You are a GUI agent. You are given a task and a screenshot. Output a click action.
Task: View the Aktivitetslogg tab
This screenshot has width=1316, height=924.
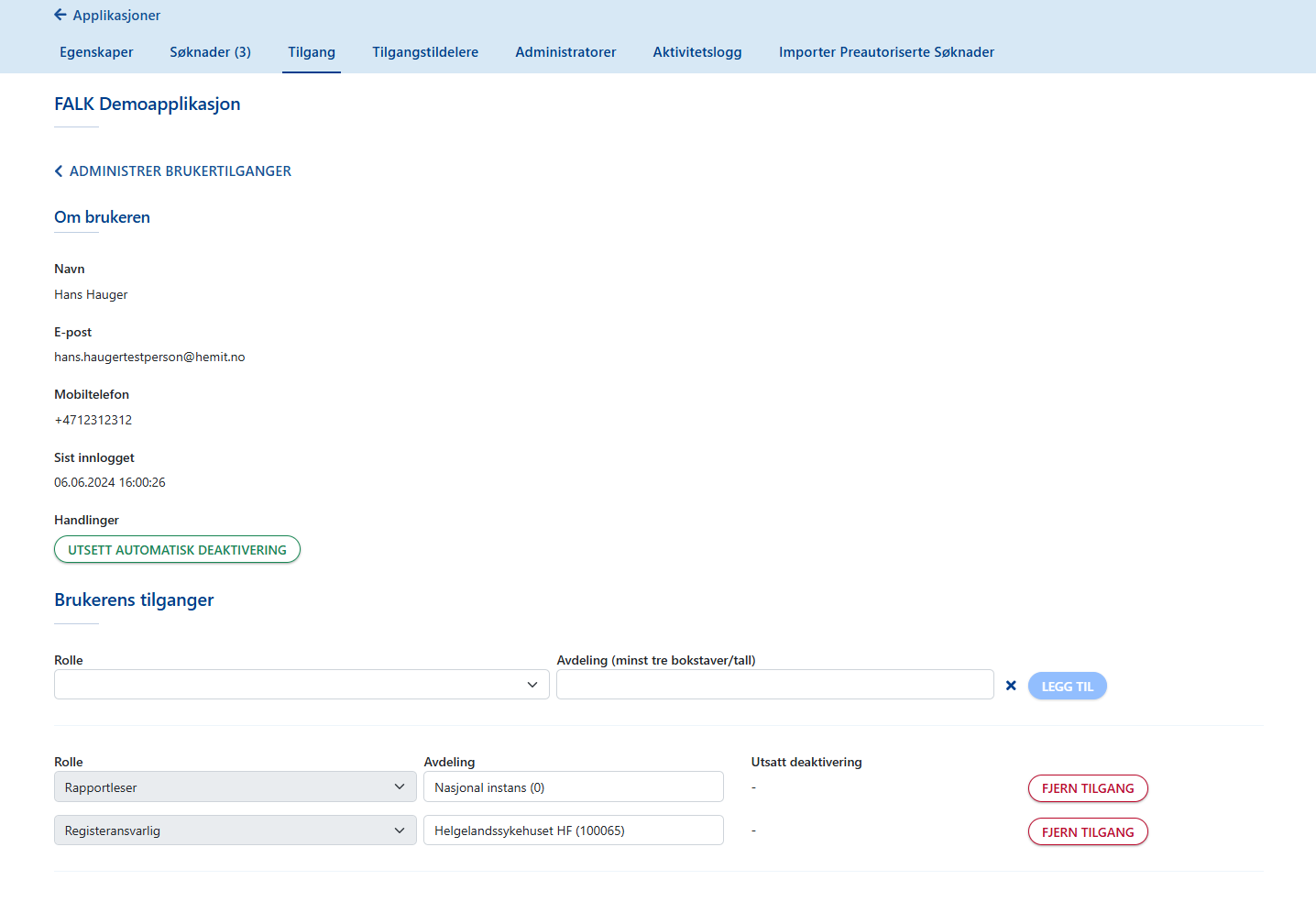[697, 52]
